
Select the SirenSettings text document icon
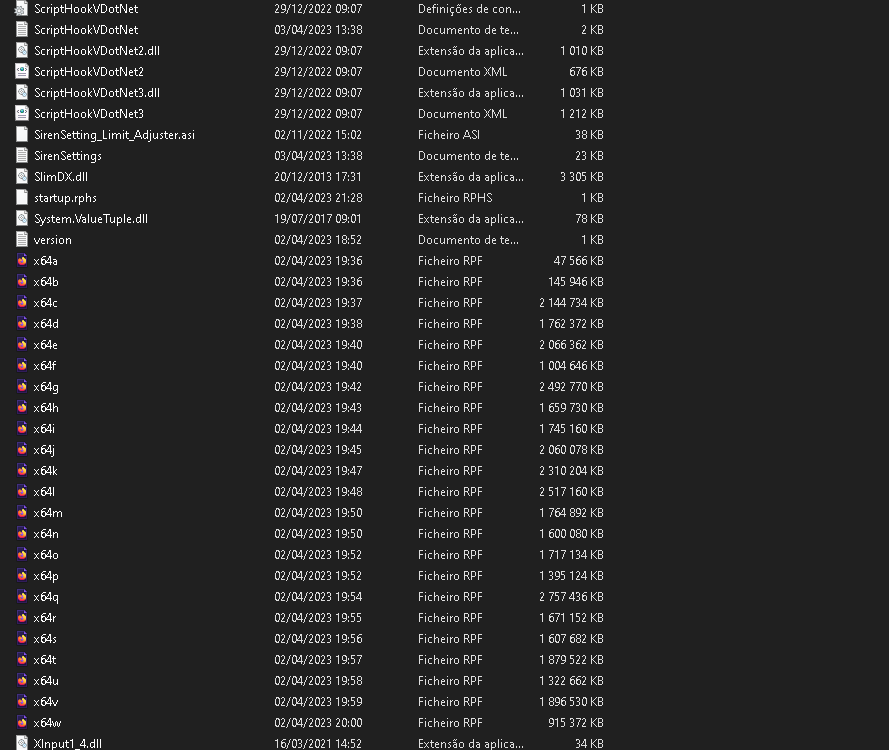pyautogui.click(x=22, y=156)
